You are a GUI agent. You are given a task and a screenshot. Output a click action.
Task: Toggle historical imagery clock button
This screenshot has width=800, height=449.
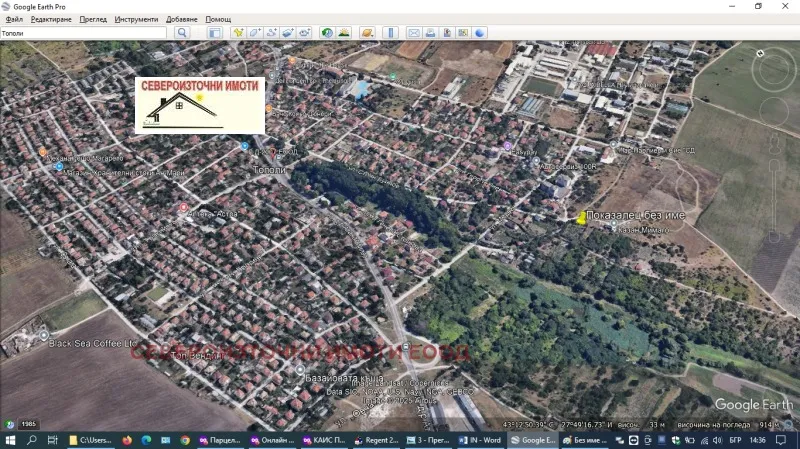tap(326, 33)
